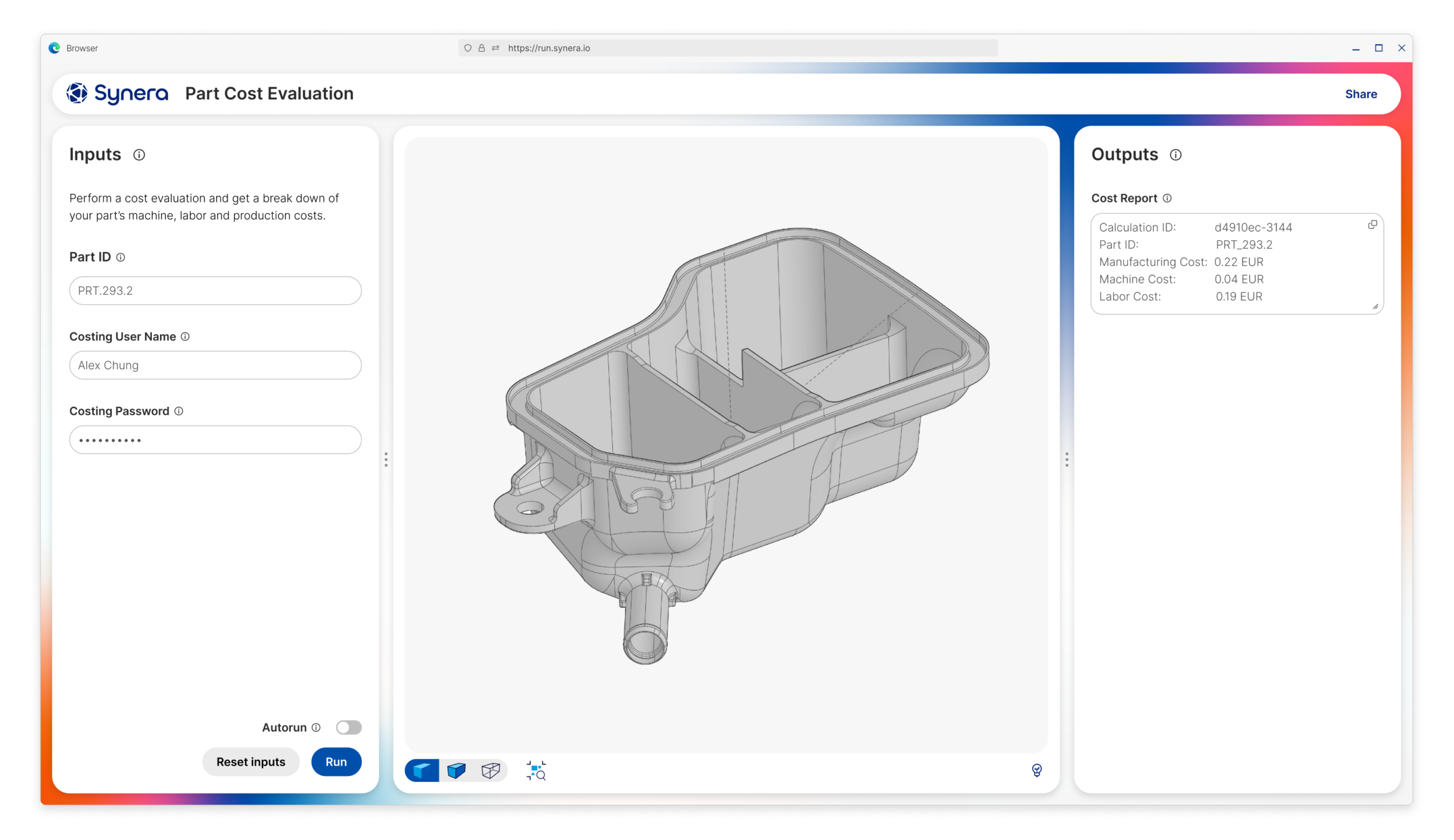
Task: Grab the left panel divider handle
Action: pos(386,459)
